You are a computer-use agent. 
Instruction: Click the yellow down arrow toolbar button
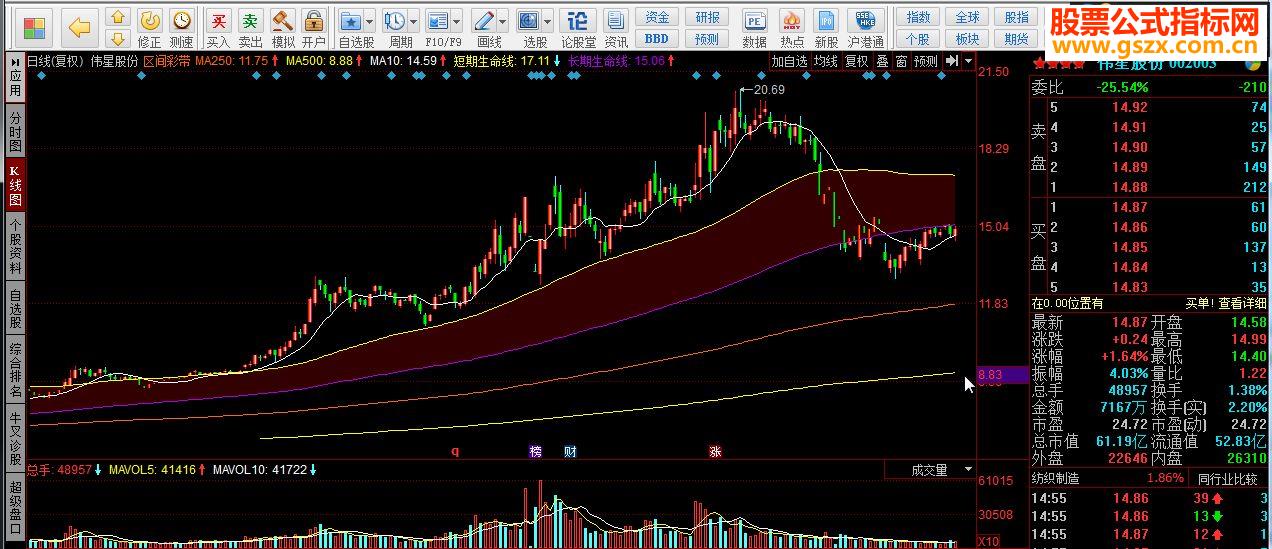pos(118,39)
